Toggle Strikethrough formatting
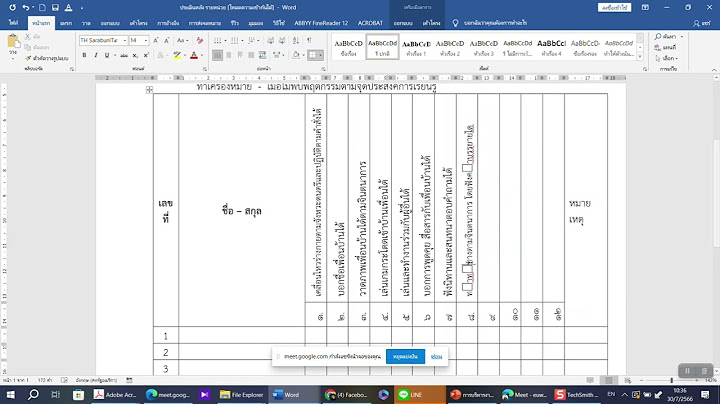 124,55
